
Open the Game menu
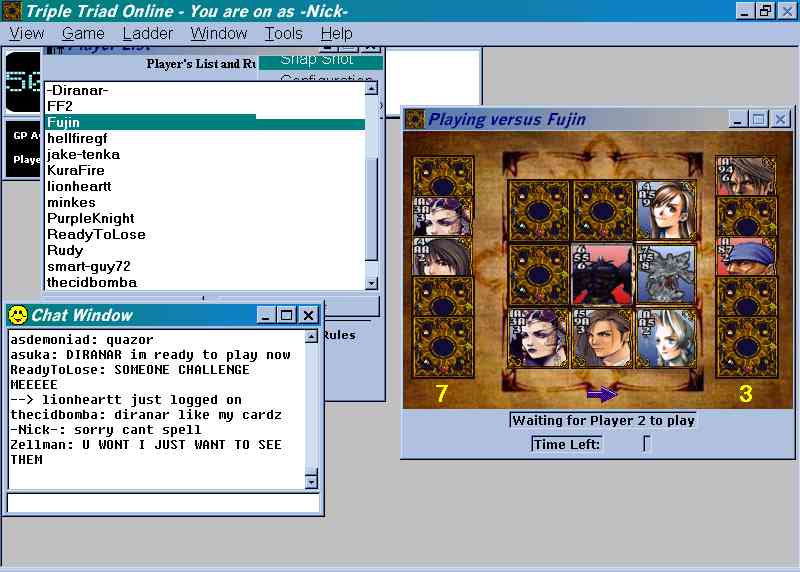tap(83, 34)
